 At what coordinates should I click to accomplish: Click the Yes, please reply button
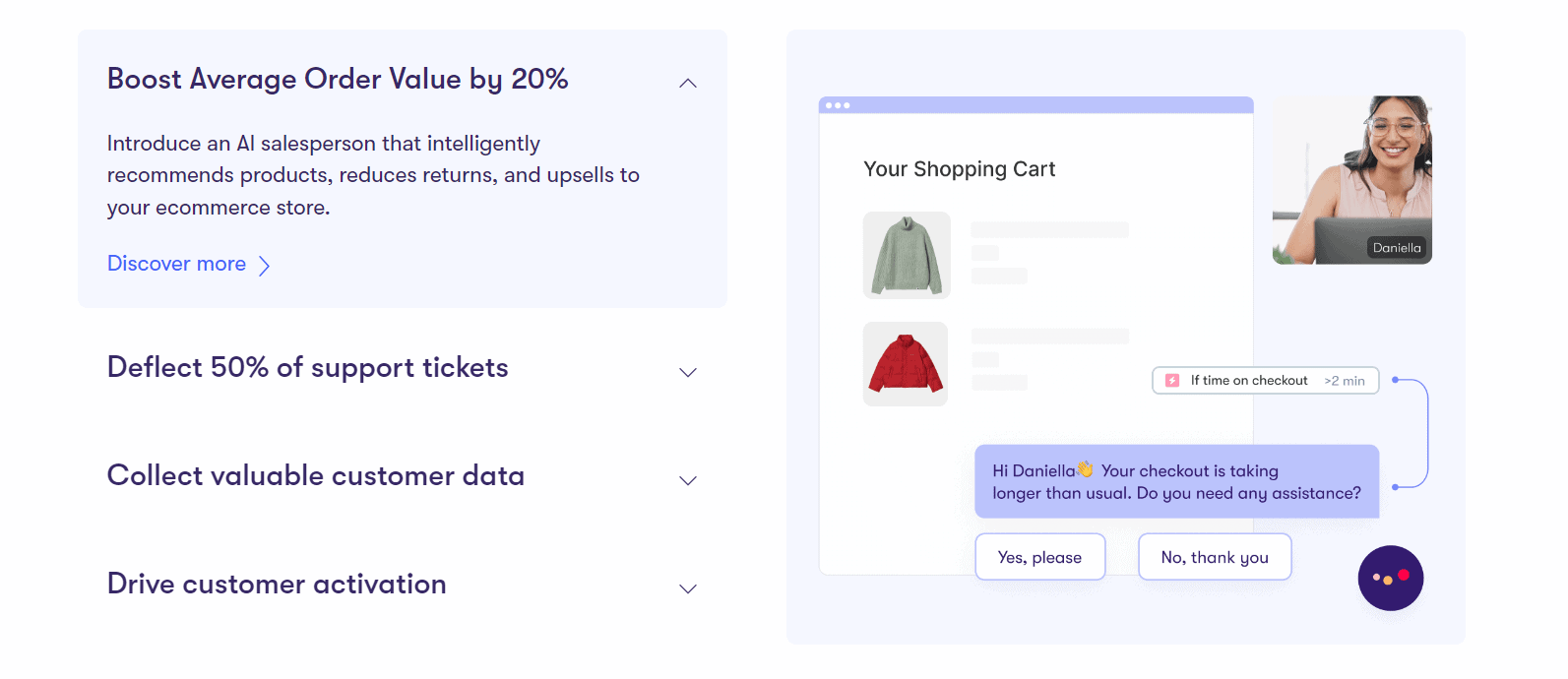(x=1039, y=556)
